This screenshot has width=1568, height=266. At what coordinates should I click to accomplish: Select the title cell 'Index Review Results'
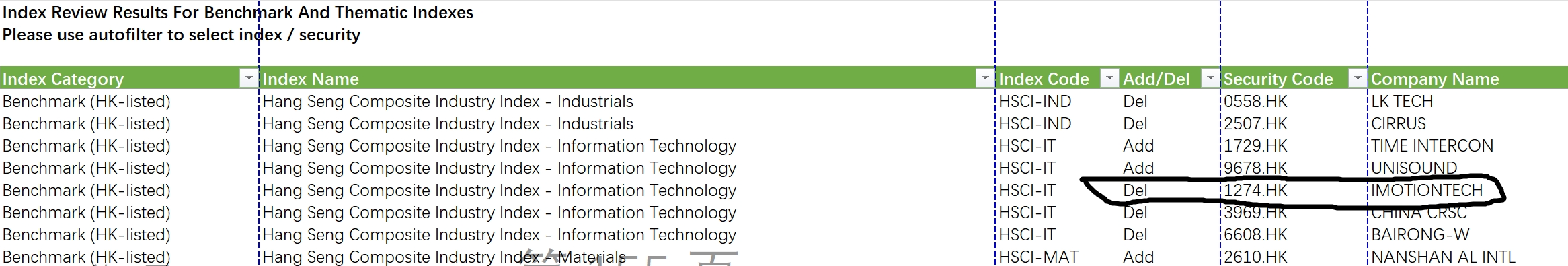pos(238,13)
